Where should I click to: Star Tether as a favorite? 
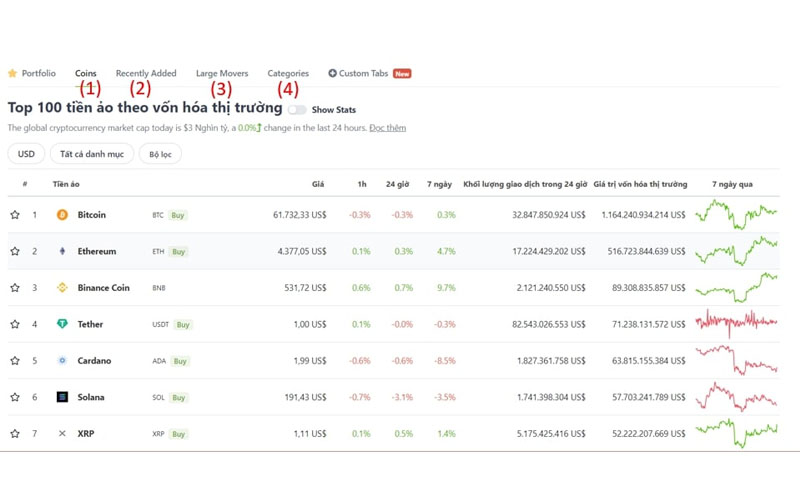[x=15, y=324]
